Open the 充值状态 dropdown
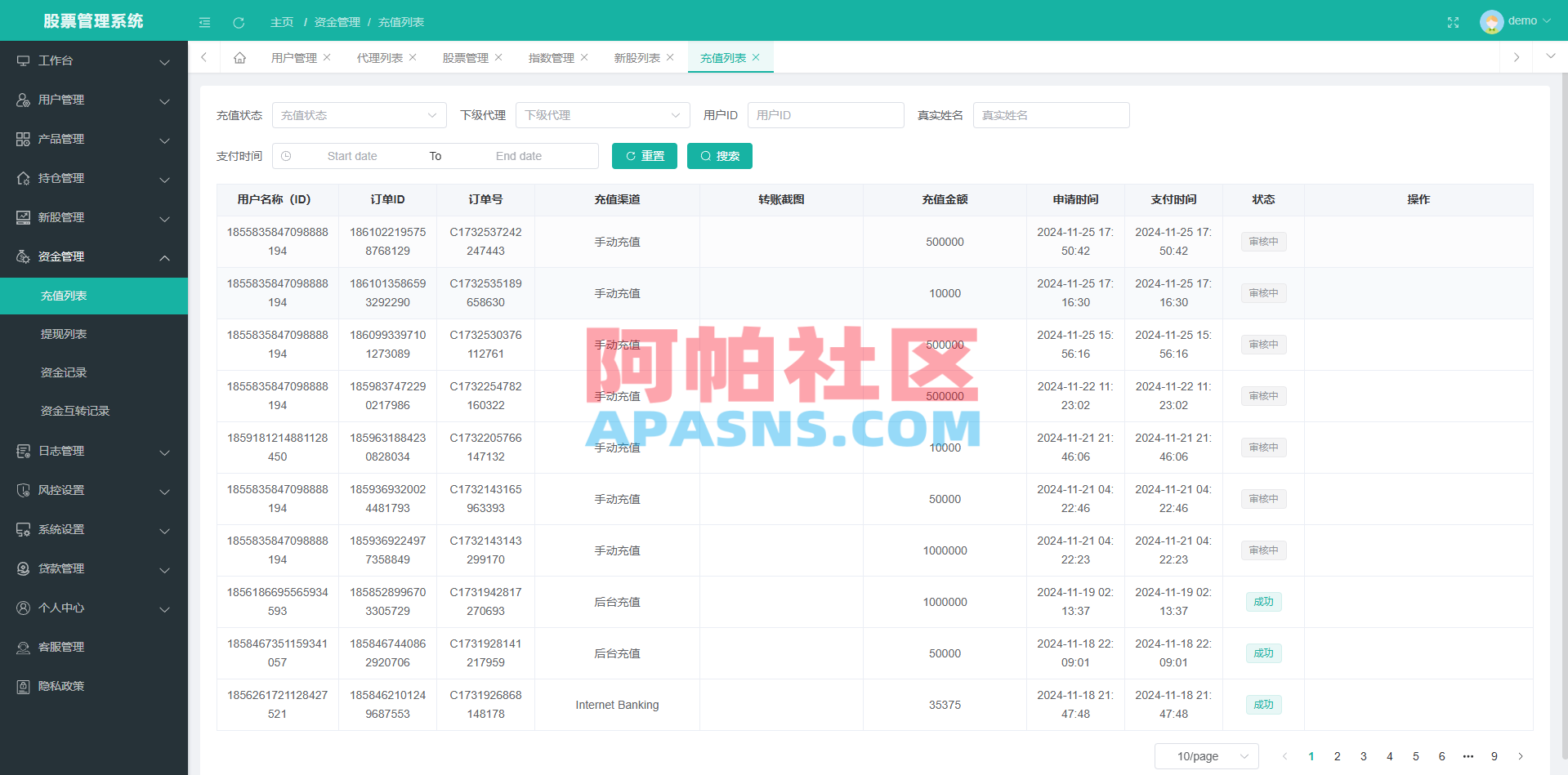 (x=359, y=115)
